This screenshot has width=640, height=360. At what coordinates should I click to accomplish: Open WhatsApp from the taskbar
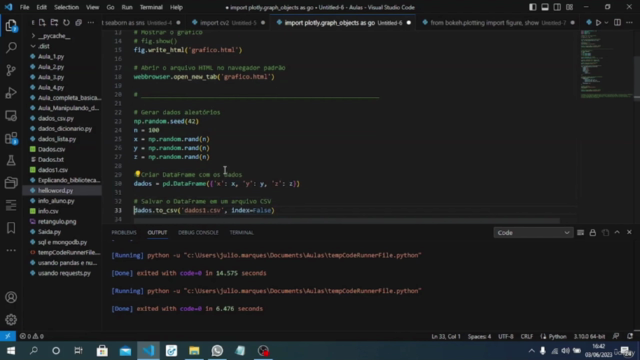pos(217,351)
